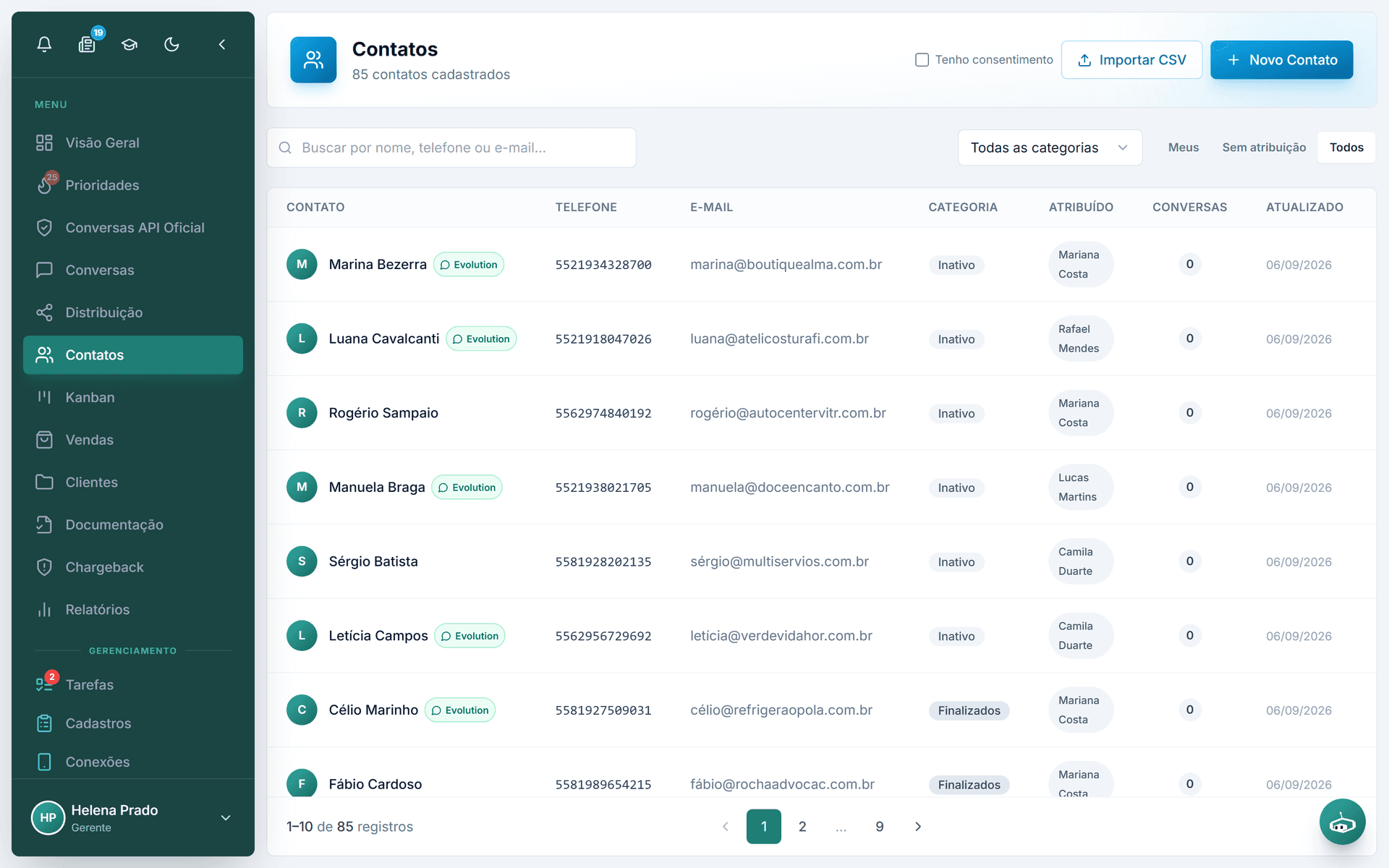1389x868 pixels.
Task: Check the Tenho consentimento checkbox
Action: [922, 60]
